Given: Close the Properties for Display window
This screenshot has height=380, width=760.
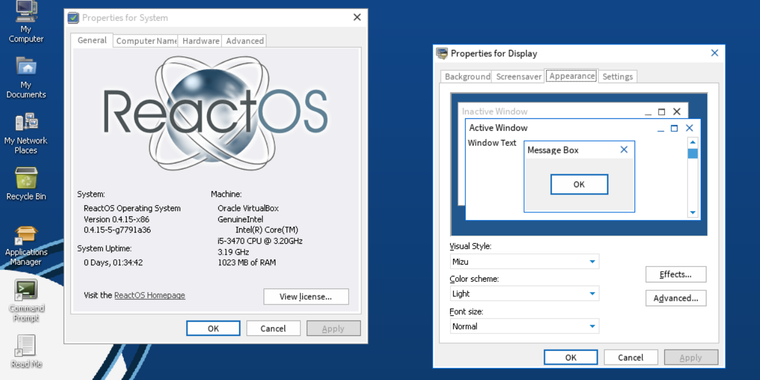Looking at the screenshot, I should 714,53.
